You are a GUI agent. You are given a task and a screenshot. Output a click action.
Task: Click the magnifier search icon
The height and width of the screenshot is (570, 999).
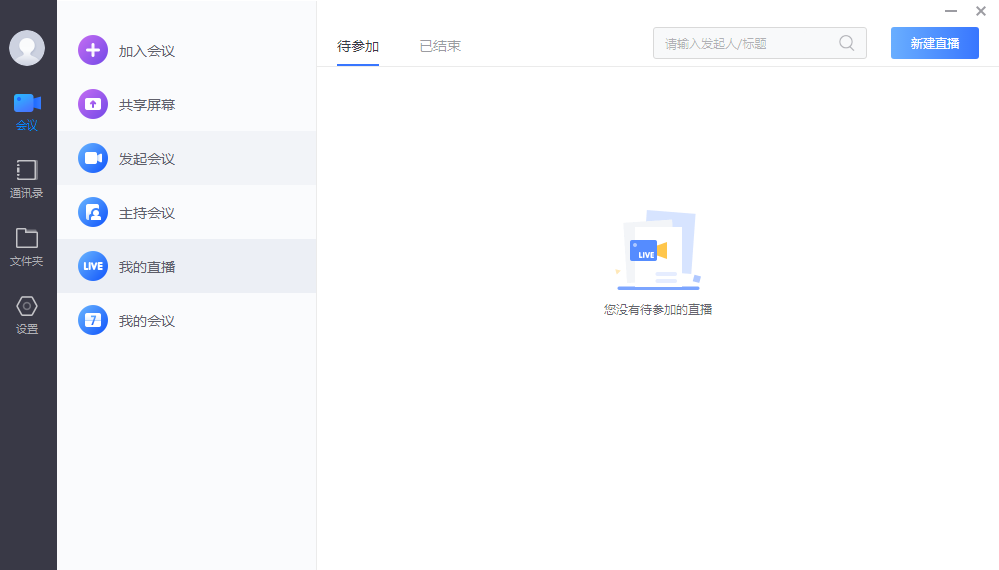tap(847, 43)
